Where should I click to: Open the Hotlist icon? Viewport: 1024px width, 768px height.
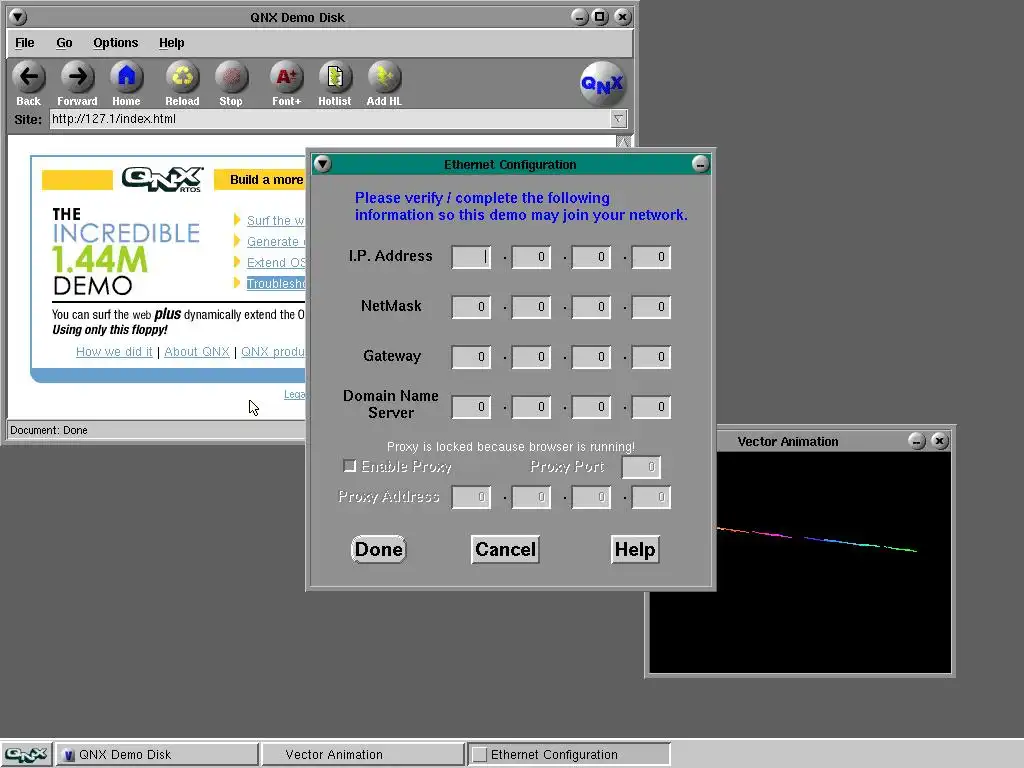click(x=335, y=78)
